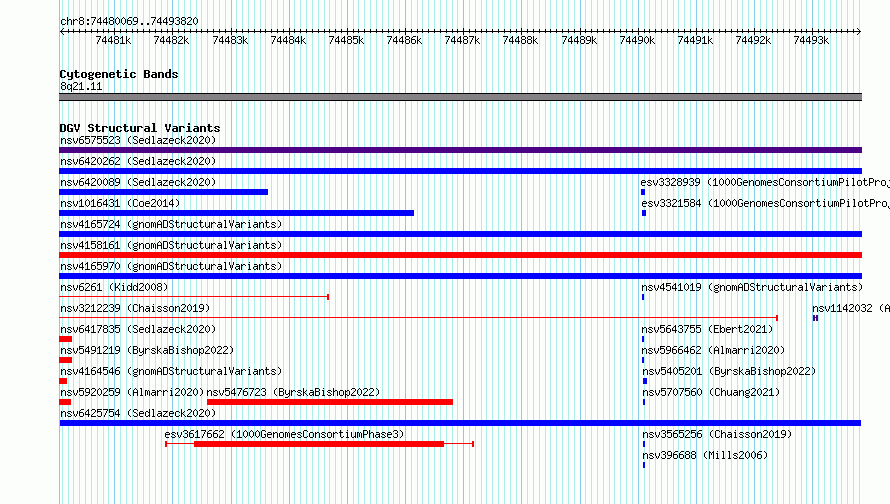Open nsv3565256 (Chaisson2019) variant
The height and width of the screenshot is (504, 890).
(x=717, y=434)
